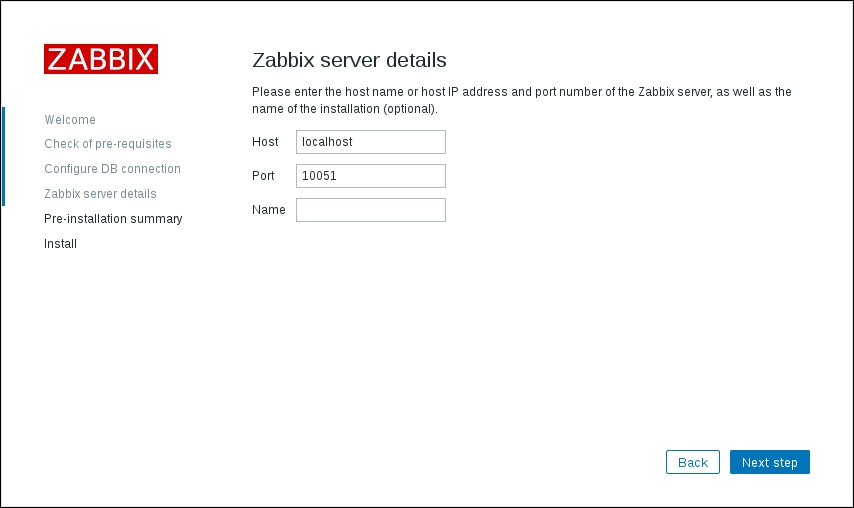Viewport: 854px width, 508px height.
Task: Select Check of pre-requisites step
Action: (108, 144)
